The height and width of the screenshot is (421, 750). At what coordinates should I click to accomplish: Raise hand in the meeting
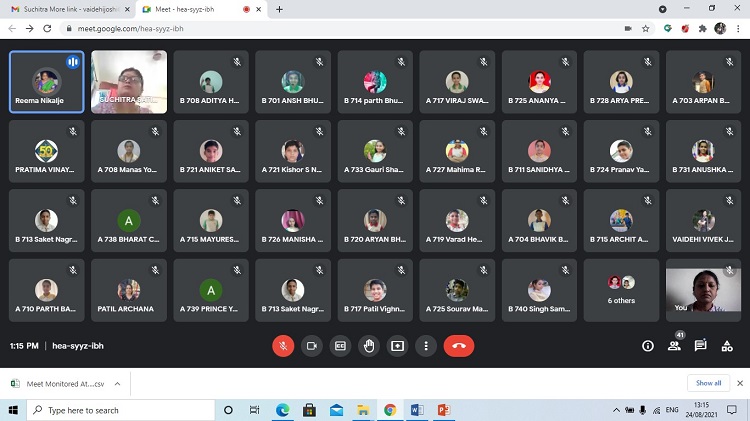coord(369,346)
